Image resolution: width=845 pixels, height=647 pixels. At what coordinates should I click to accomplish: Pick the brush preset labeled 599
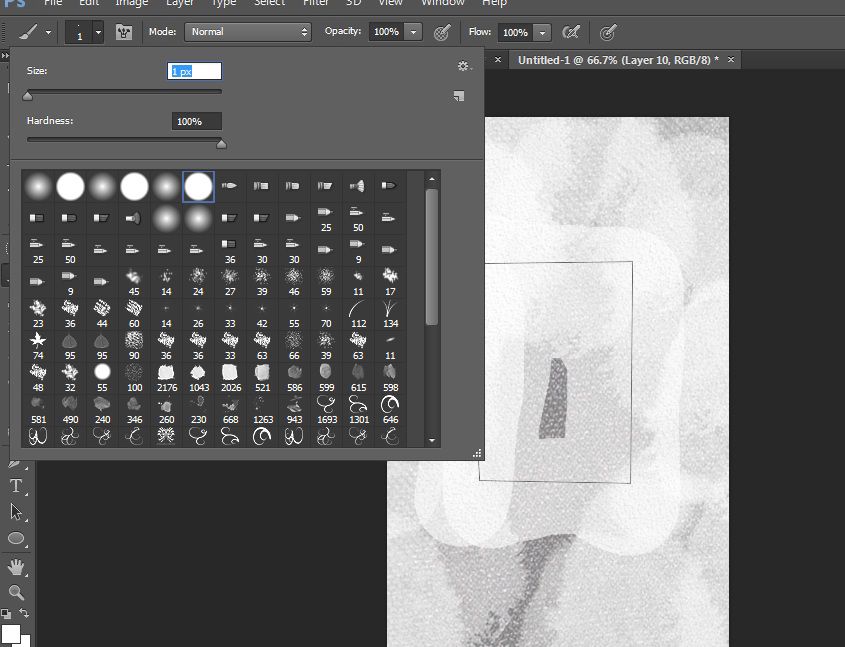coord(326,378)
